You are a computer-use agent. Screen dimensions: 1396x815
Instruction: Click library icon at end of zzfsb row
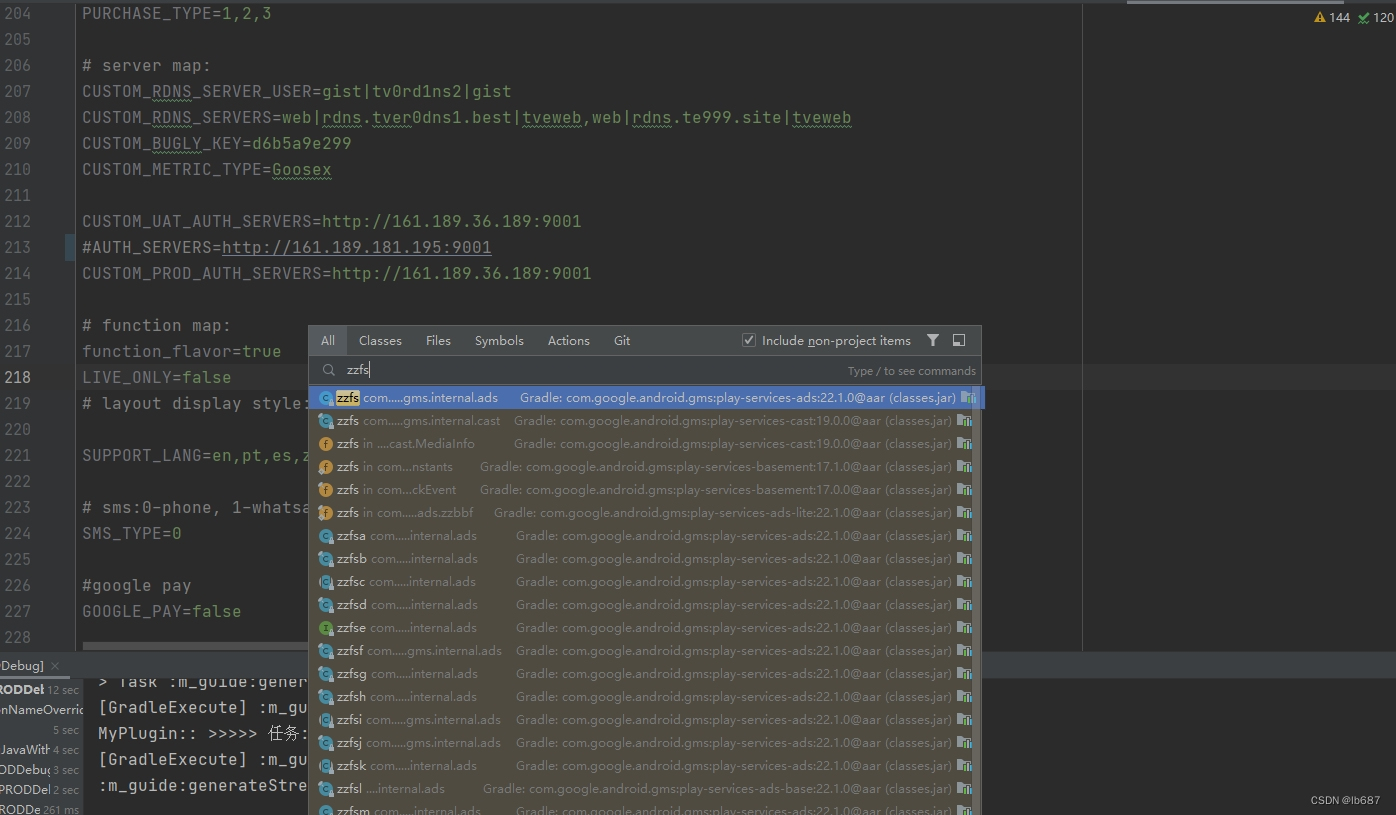coord(964,559)
